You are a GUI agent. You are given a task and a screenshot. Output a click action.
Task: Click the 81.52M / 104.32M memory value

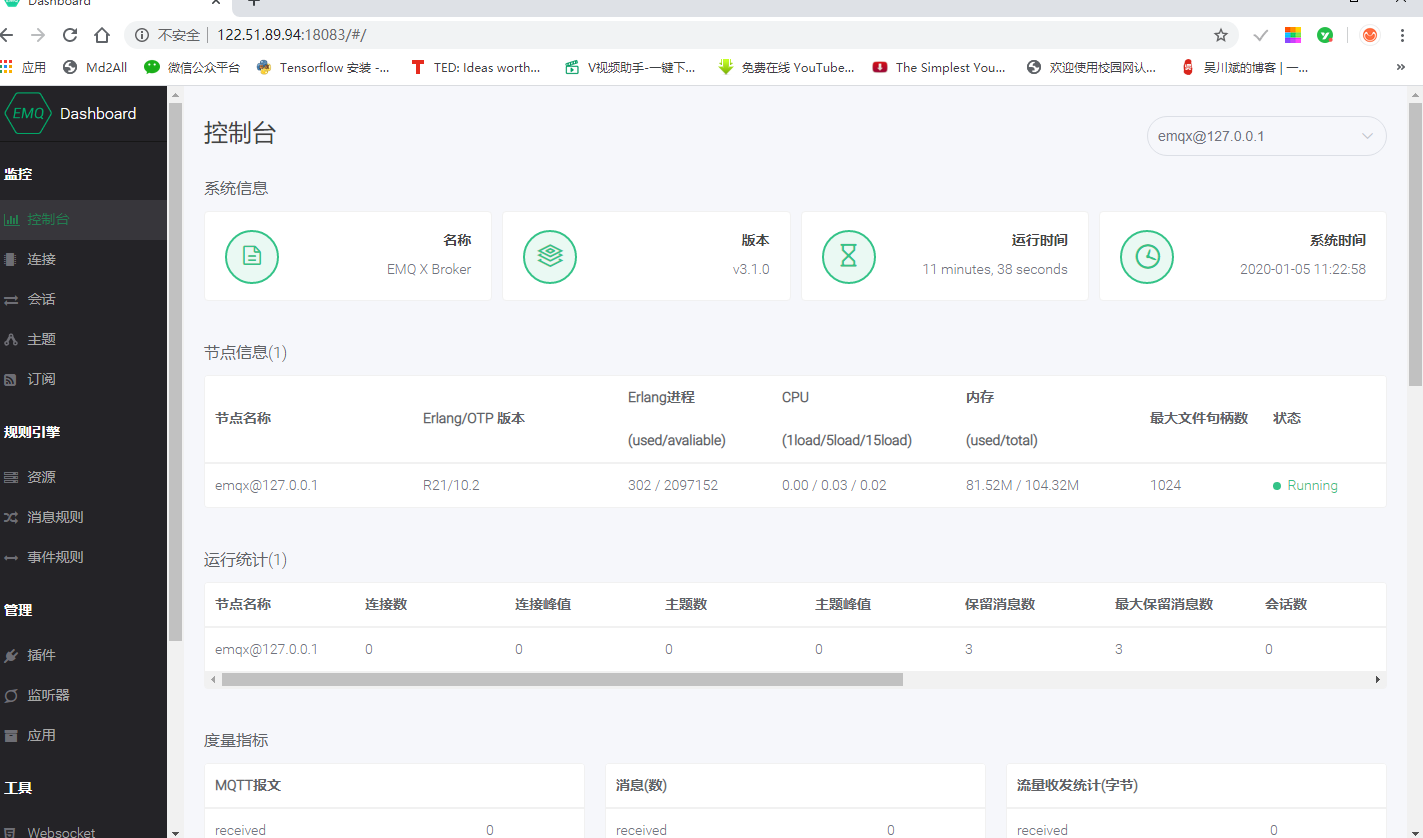[1022, 485]
